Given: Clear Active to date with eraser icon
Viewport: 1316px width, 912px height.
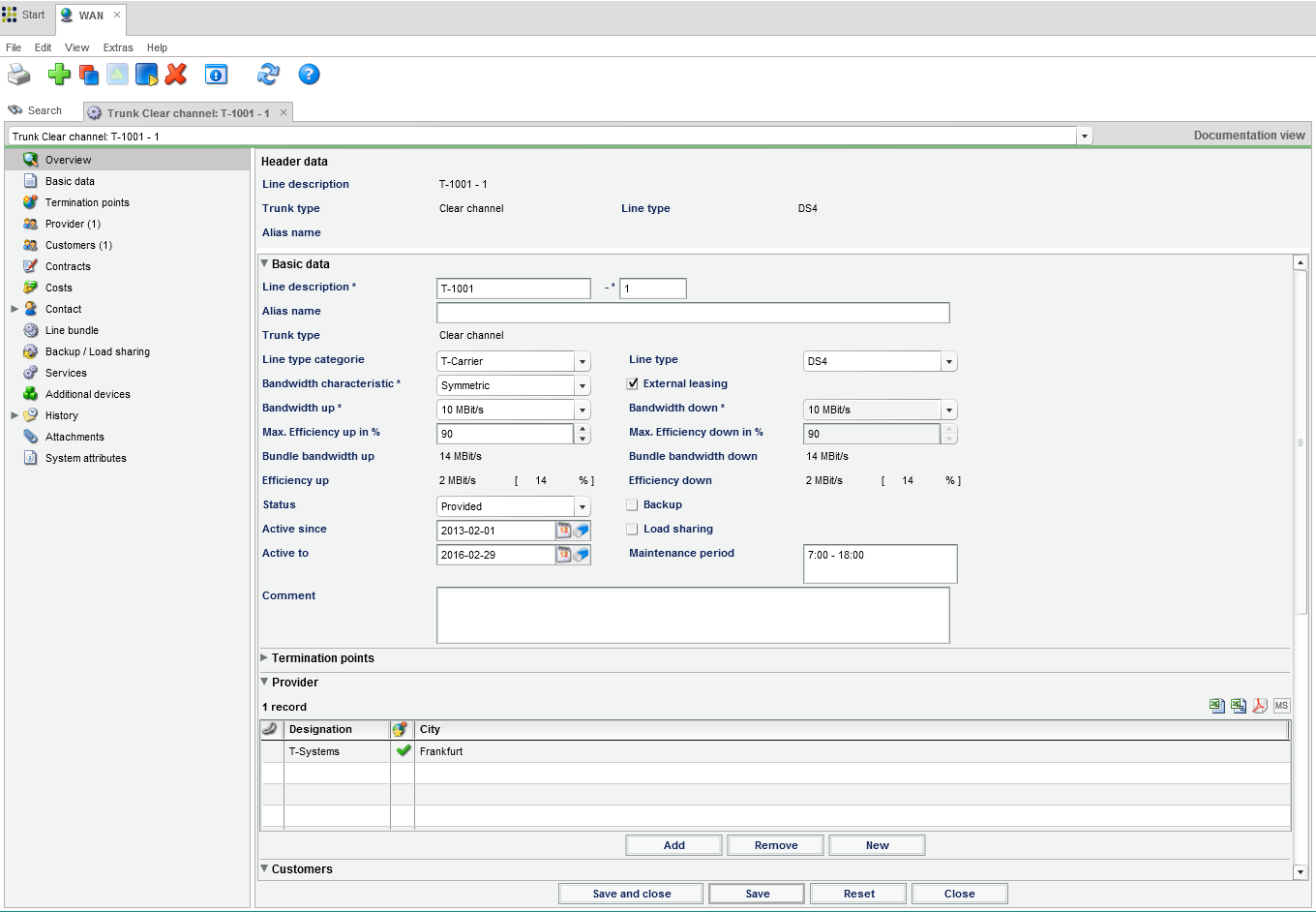Looking at the screenshot, I should pyautogui.click(x=581, y=555).
